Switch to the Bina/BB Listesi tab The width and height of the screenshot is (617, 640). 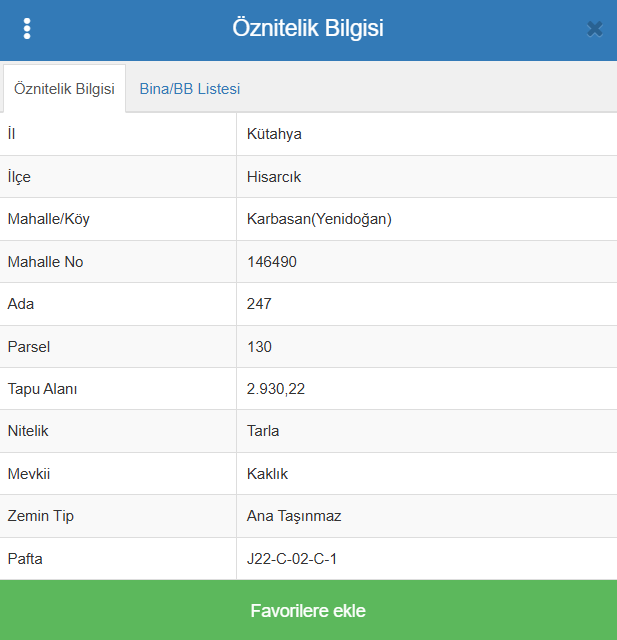190,89
